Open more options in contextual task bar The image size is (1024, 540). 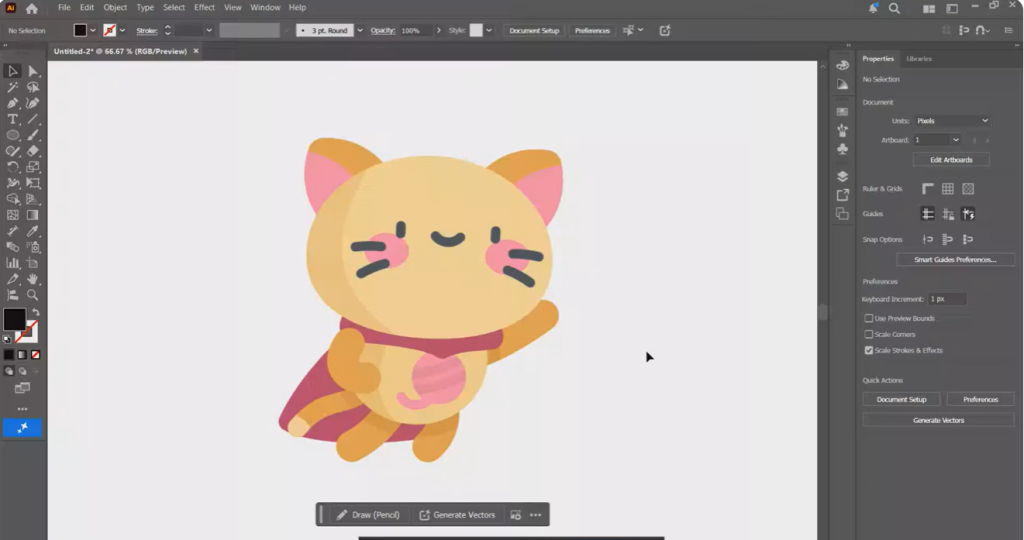[x=536, y=515]
